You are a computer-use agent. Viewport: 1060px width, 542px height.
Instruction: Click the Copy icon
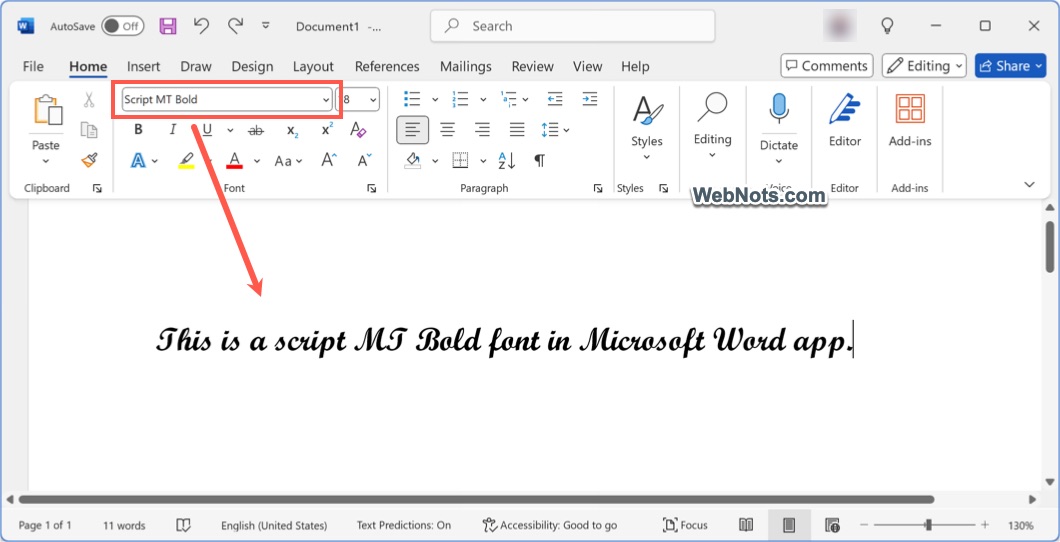pyautogui.click(x=89, y=130)
